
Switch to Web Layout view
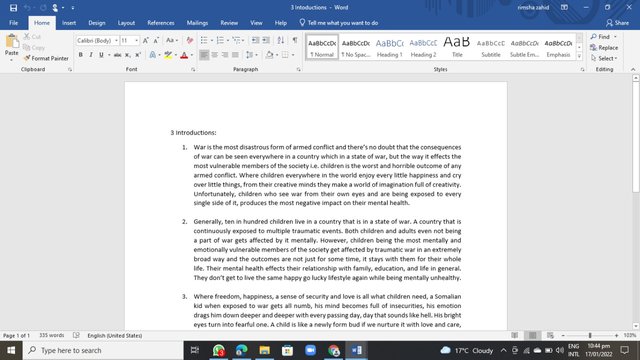coord(550,335)
